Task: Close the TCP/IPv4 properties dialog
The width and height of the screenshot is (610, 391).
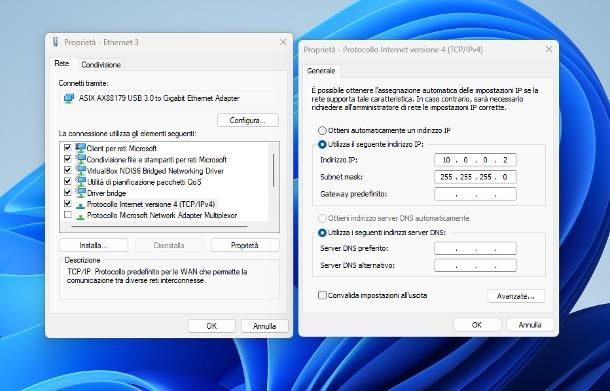Action: point(549,49)
